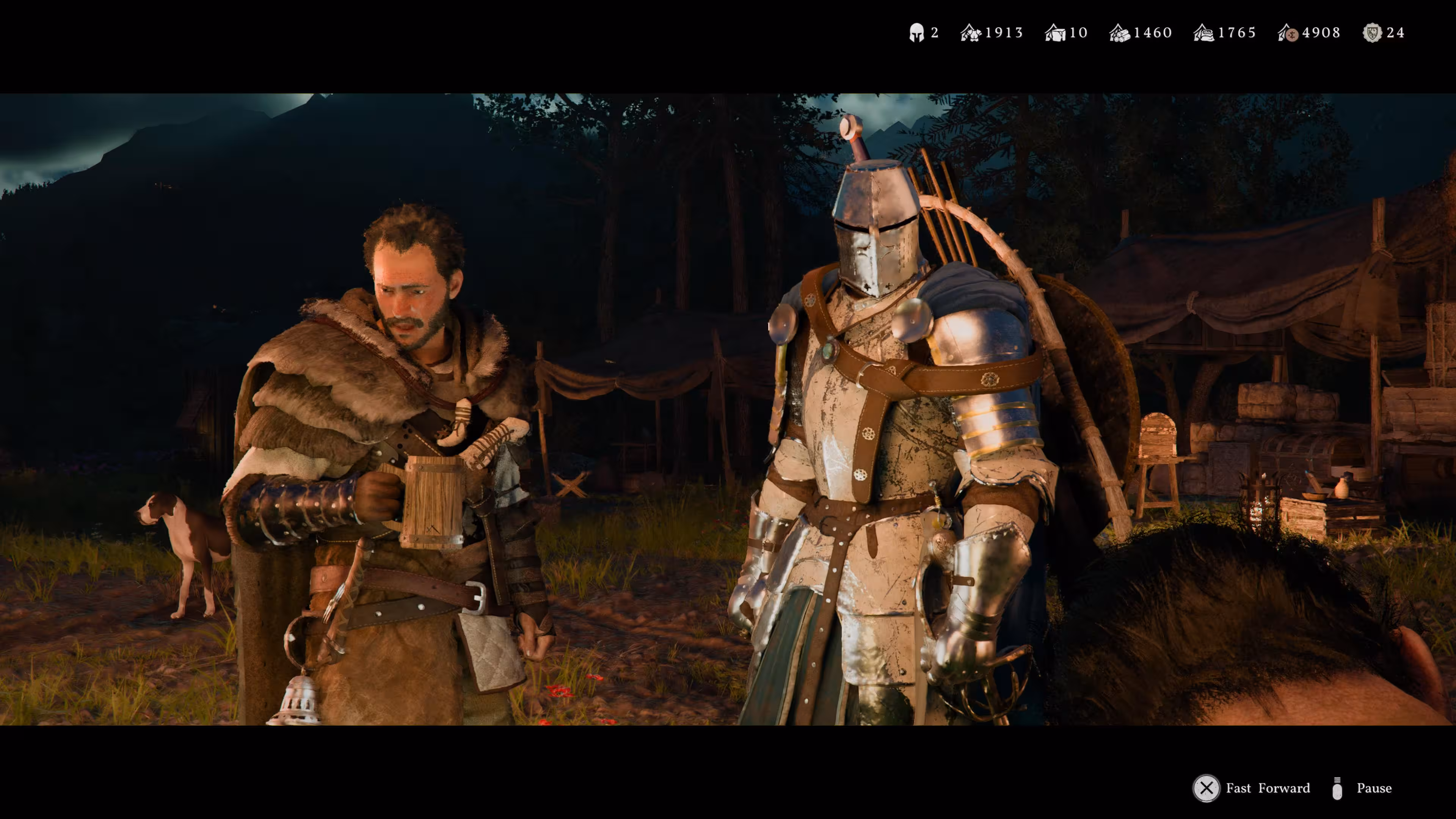Click the heraldic seal icon beside 24
1456x819 pixels.
pyautogui.click(x=1372, y=33)
